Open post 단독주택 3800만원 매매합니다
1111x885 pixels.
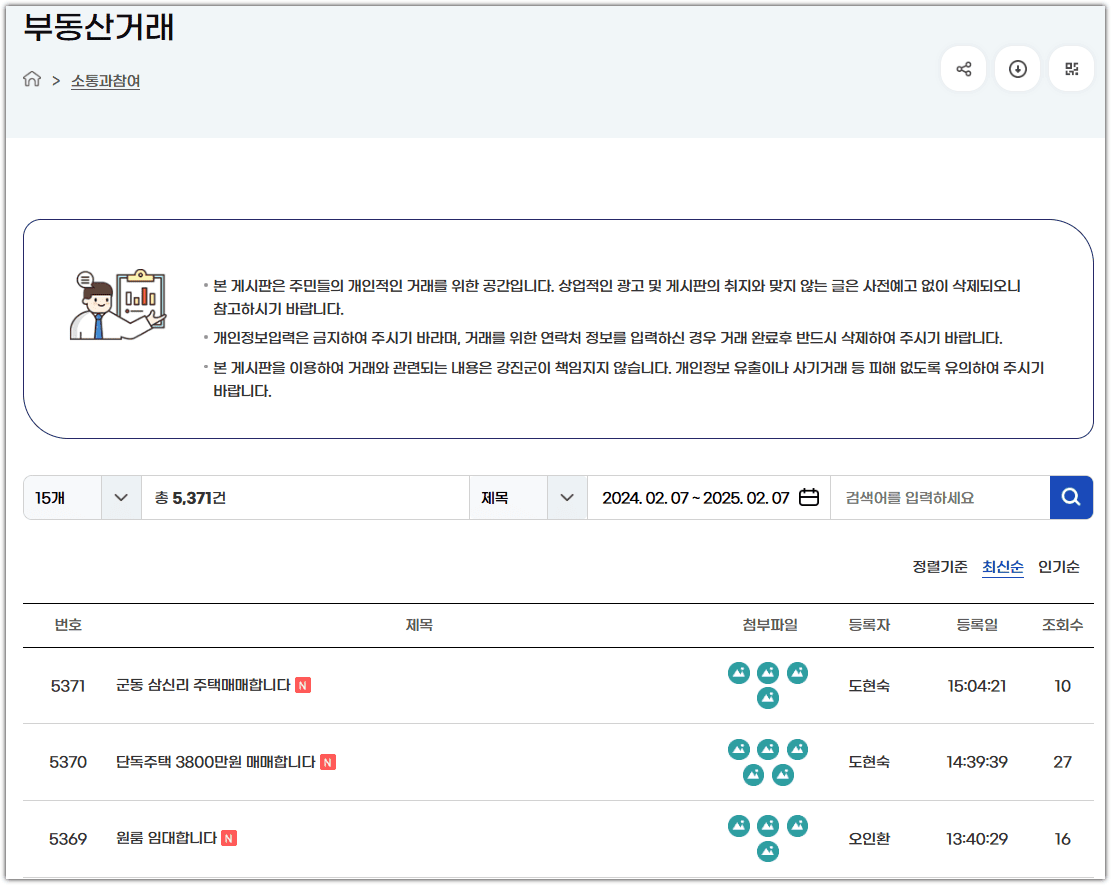point(213,761)
